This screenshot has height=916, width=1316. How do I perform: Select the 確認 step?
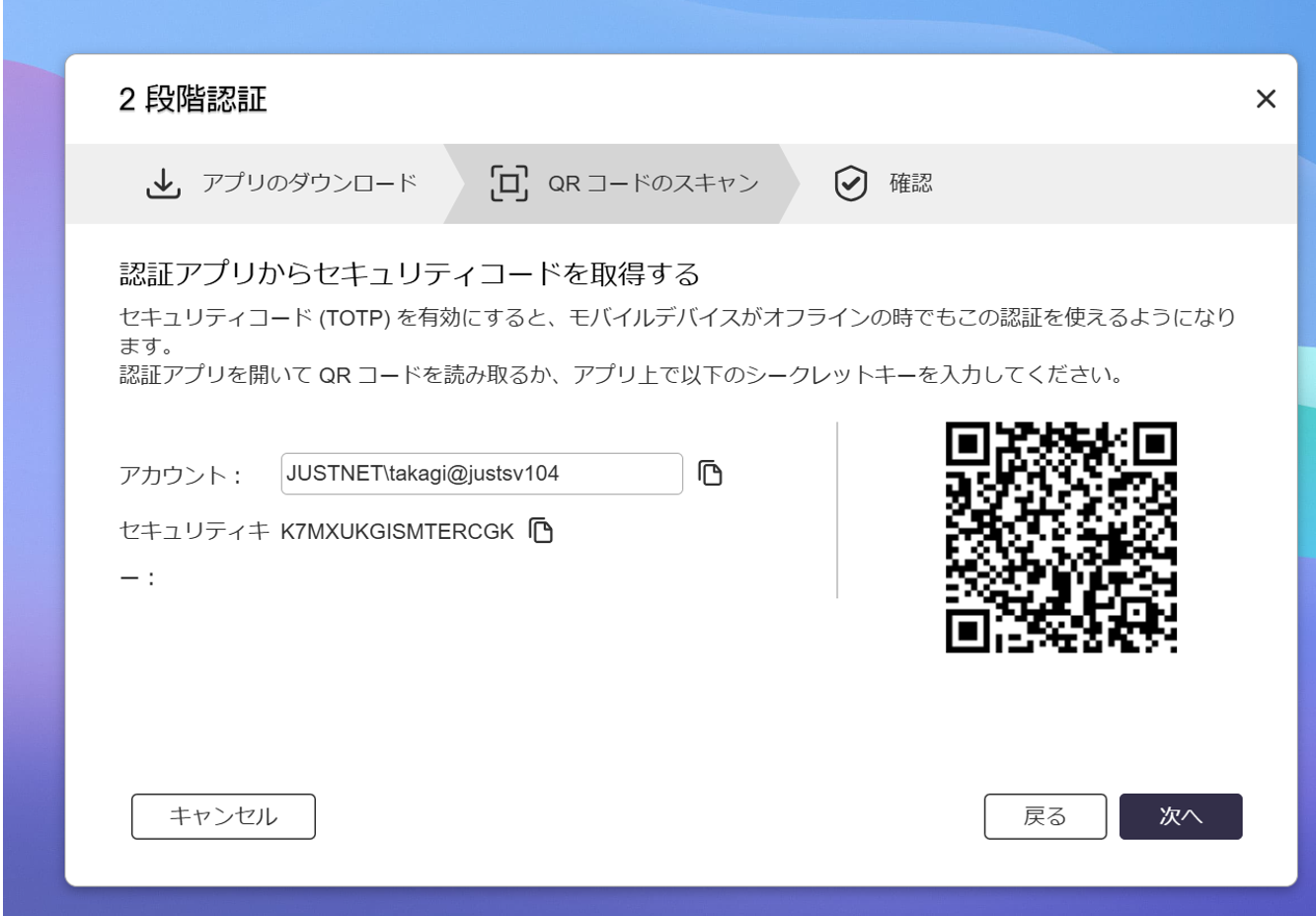[x=910, y=184]
